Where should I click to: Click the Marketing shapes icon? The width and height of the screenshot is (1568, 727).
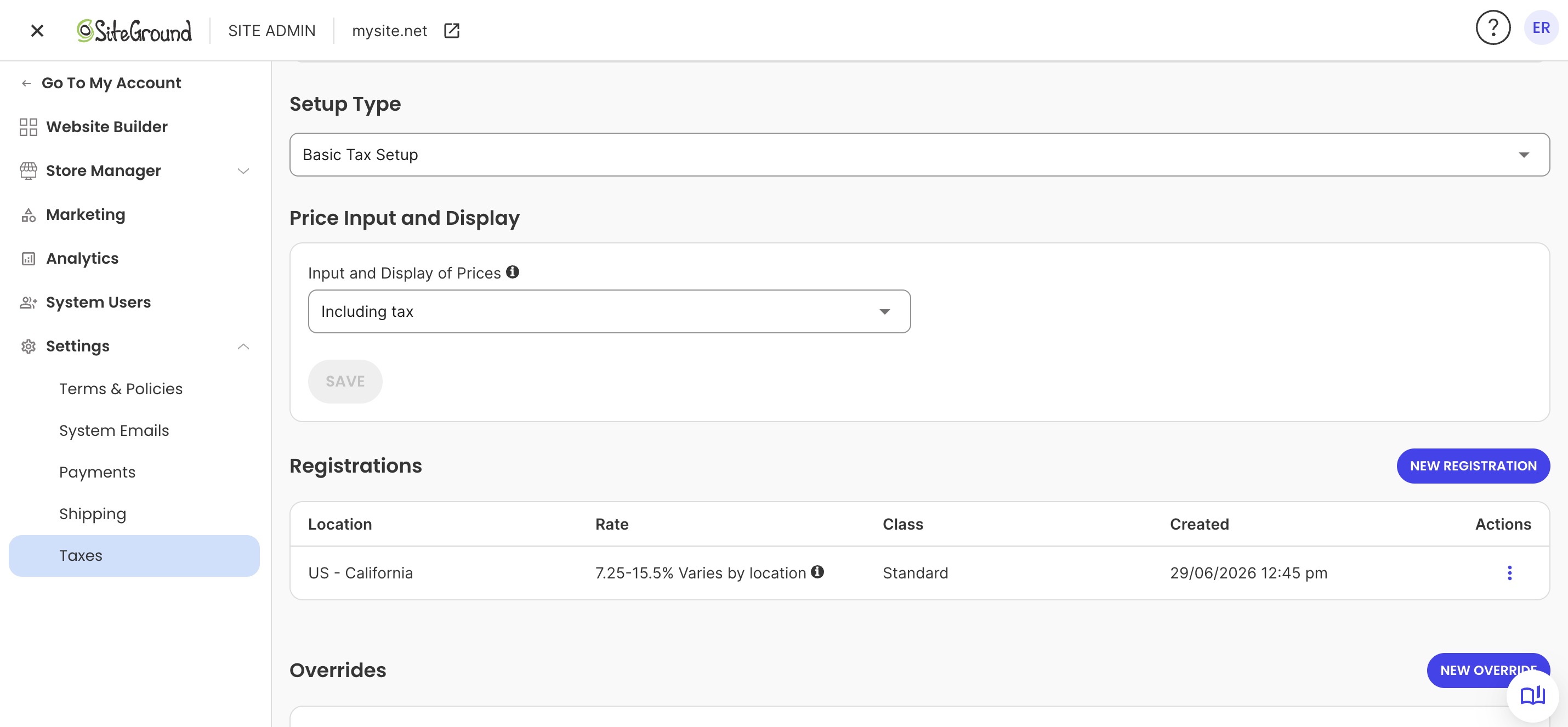coord(28,215)
